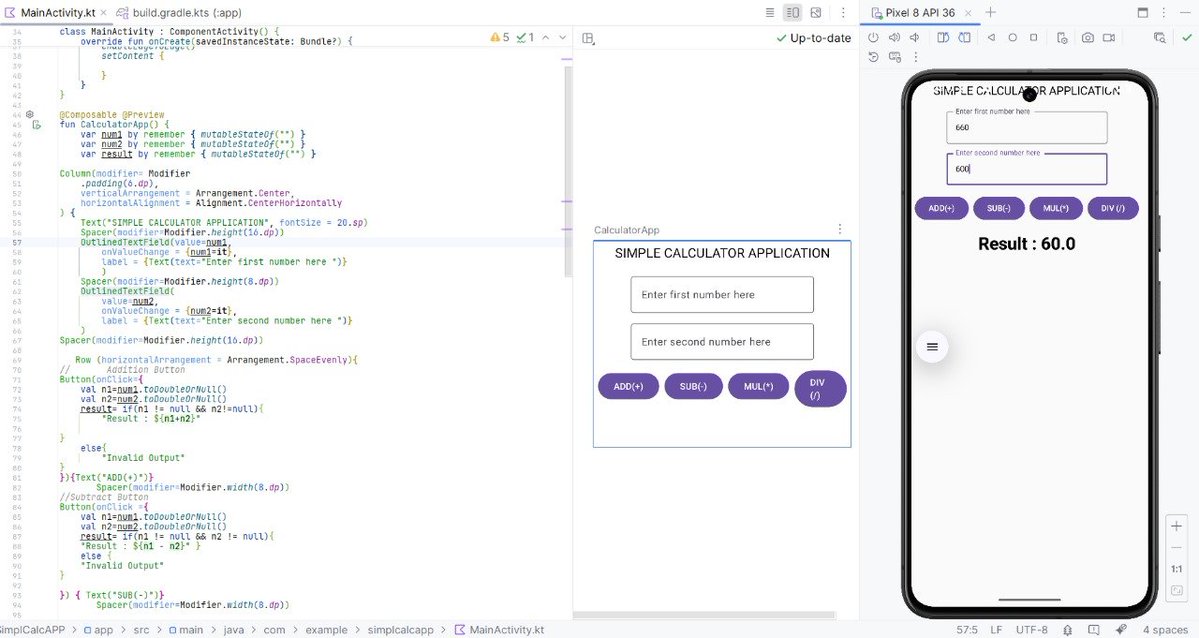Viewport: 1199px width, 638px height.
Task: Take an emulator screenshot with camera icon
Action: (x=1087, y=37)
